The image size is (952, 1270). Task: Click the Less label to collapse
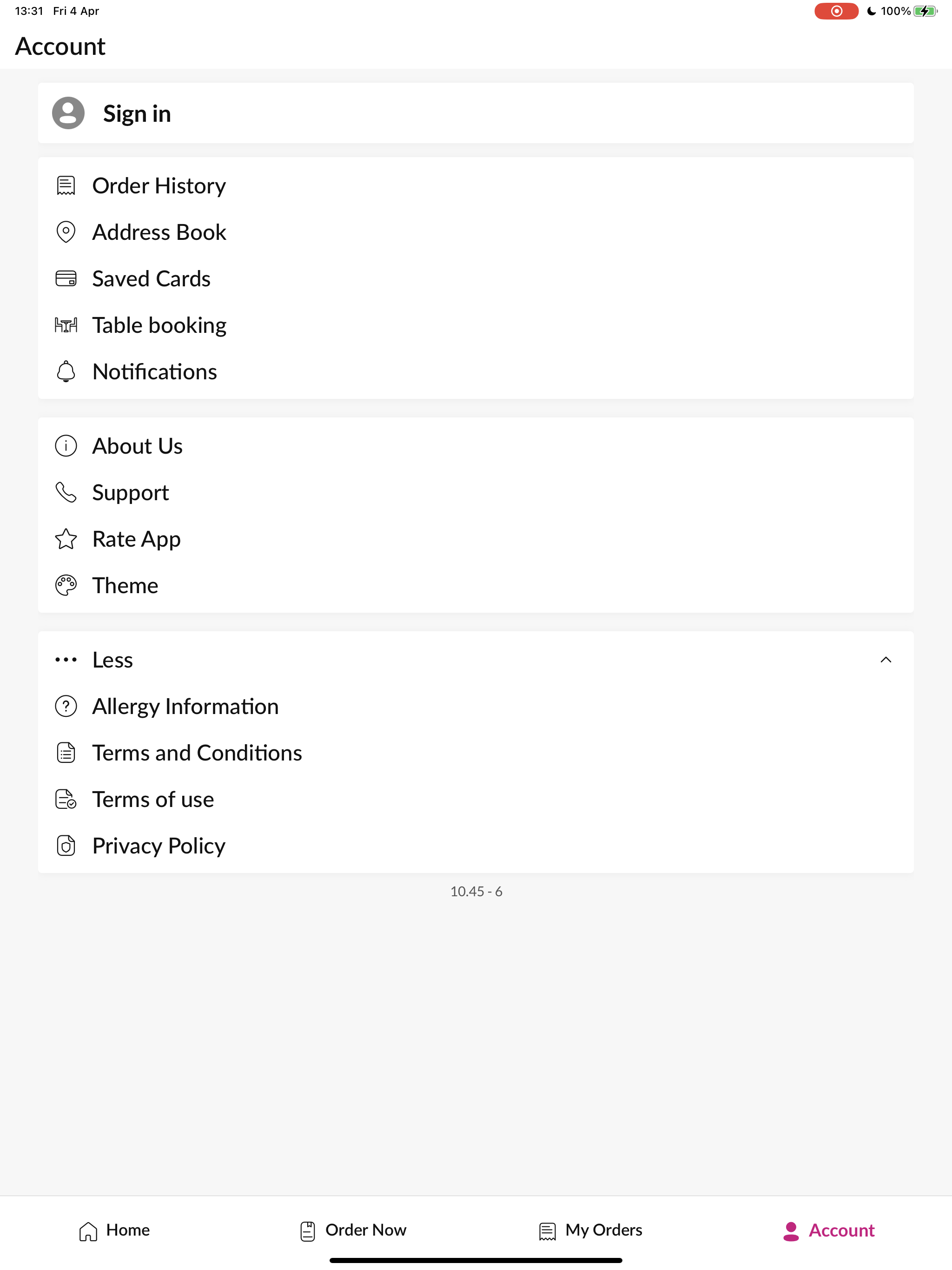(112, 660)
